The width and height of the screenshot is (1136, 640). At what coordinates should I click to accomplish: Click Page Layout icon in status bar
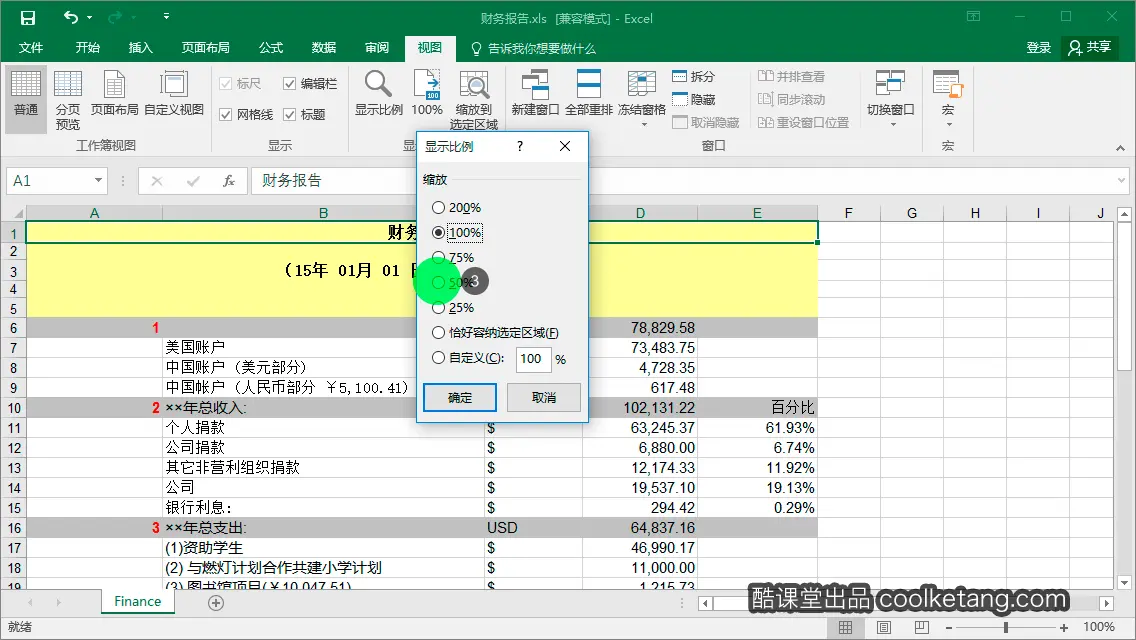(884, 628)
